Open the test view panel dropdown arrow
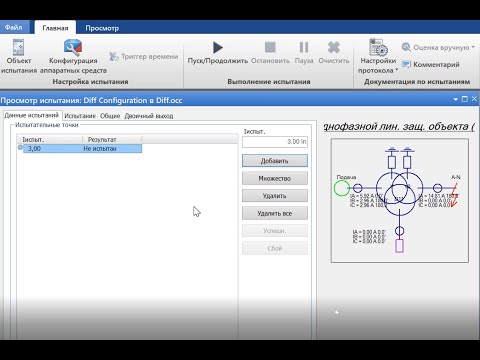 click(456, 99)
